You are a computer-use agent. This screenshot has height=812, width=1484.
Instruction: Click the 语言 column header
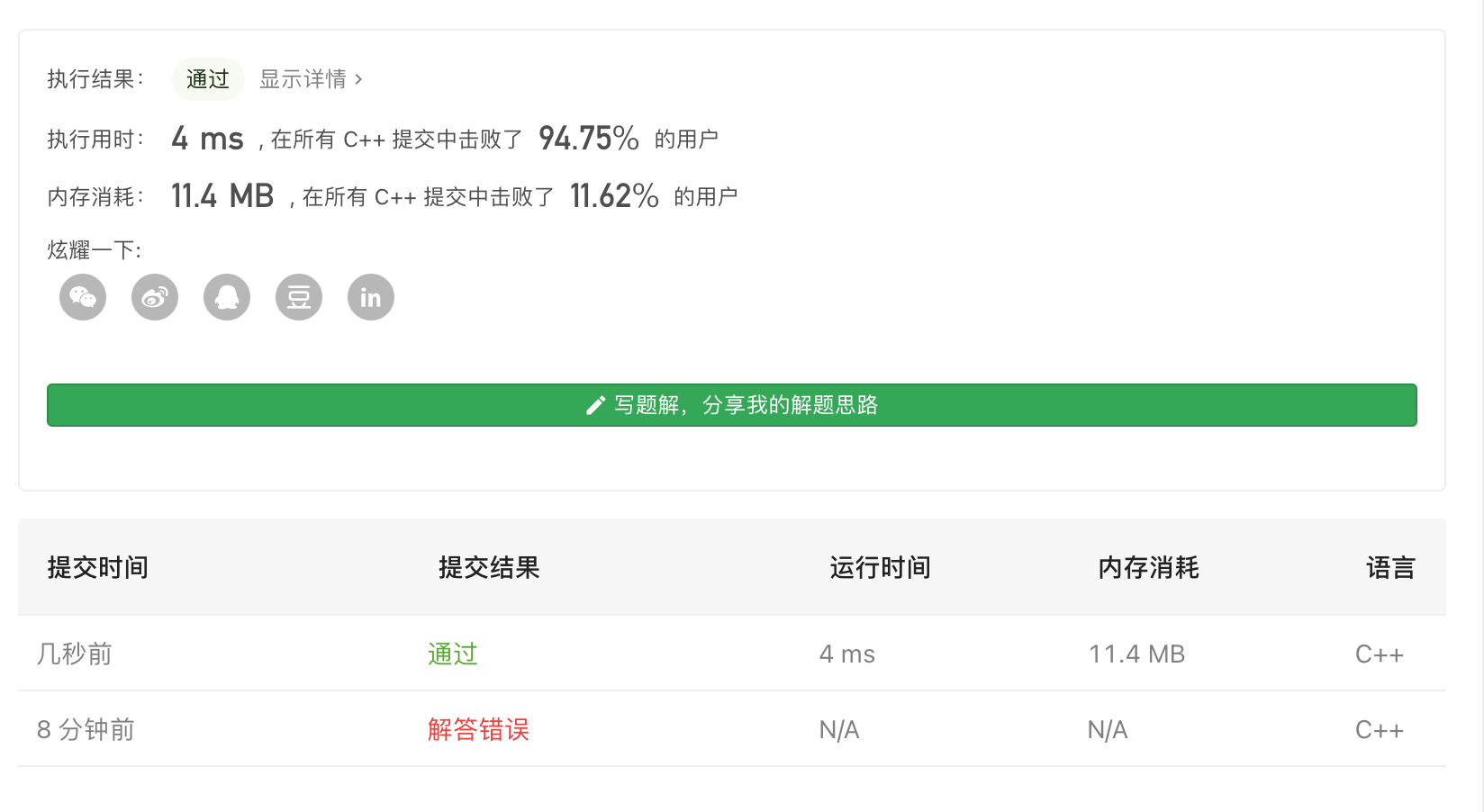click(x=1390, y=567)
